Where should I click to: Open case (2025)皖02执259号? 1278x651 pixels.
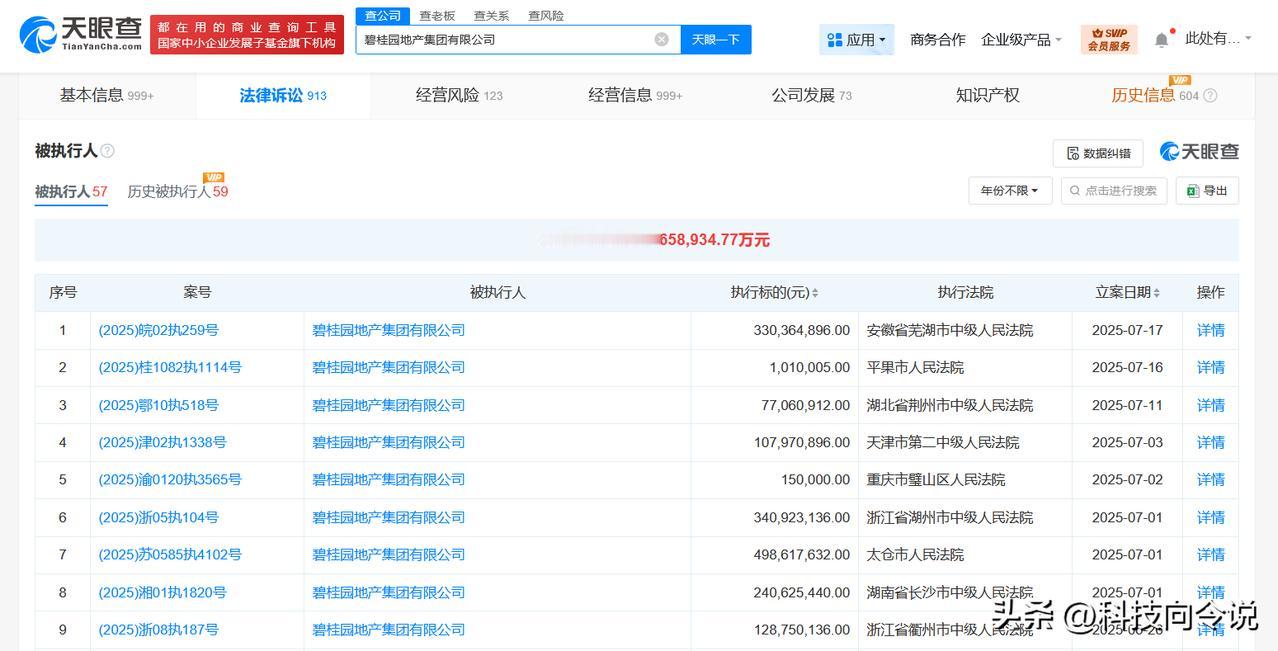[158, 330]
